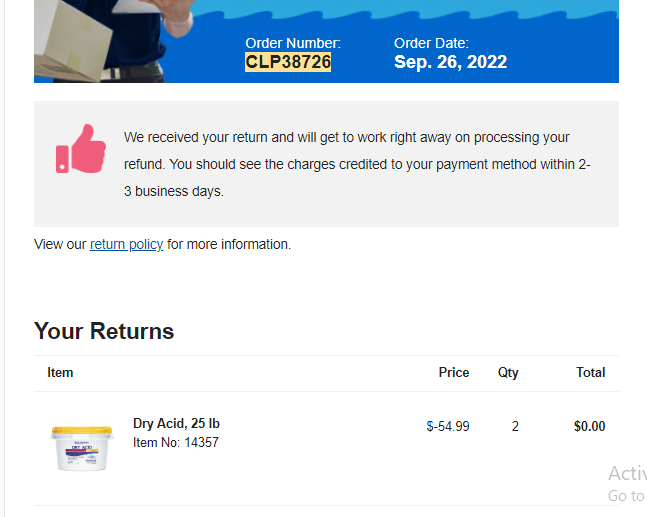
Task: Select the highlighted order number CLP38726
Action: tap(288, 62)
